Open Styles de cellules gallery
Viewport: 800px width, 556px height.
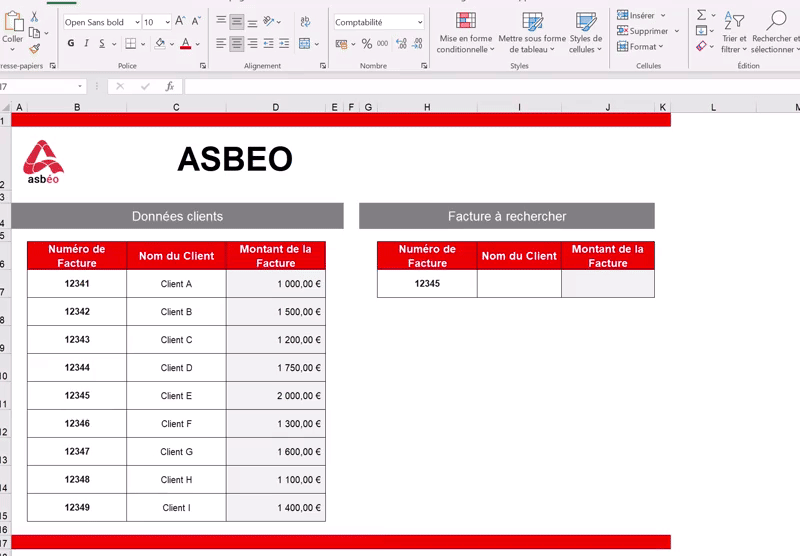pos(585,33)
